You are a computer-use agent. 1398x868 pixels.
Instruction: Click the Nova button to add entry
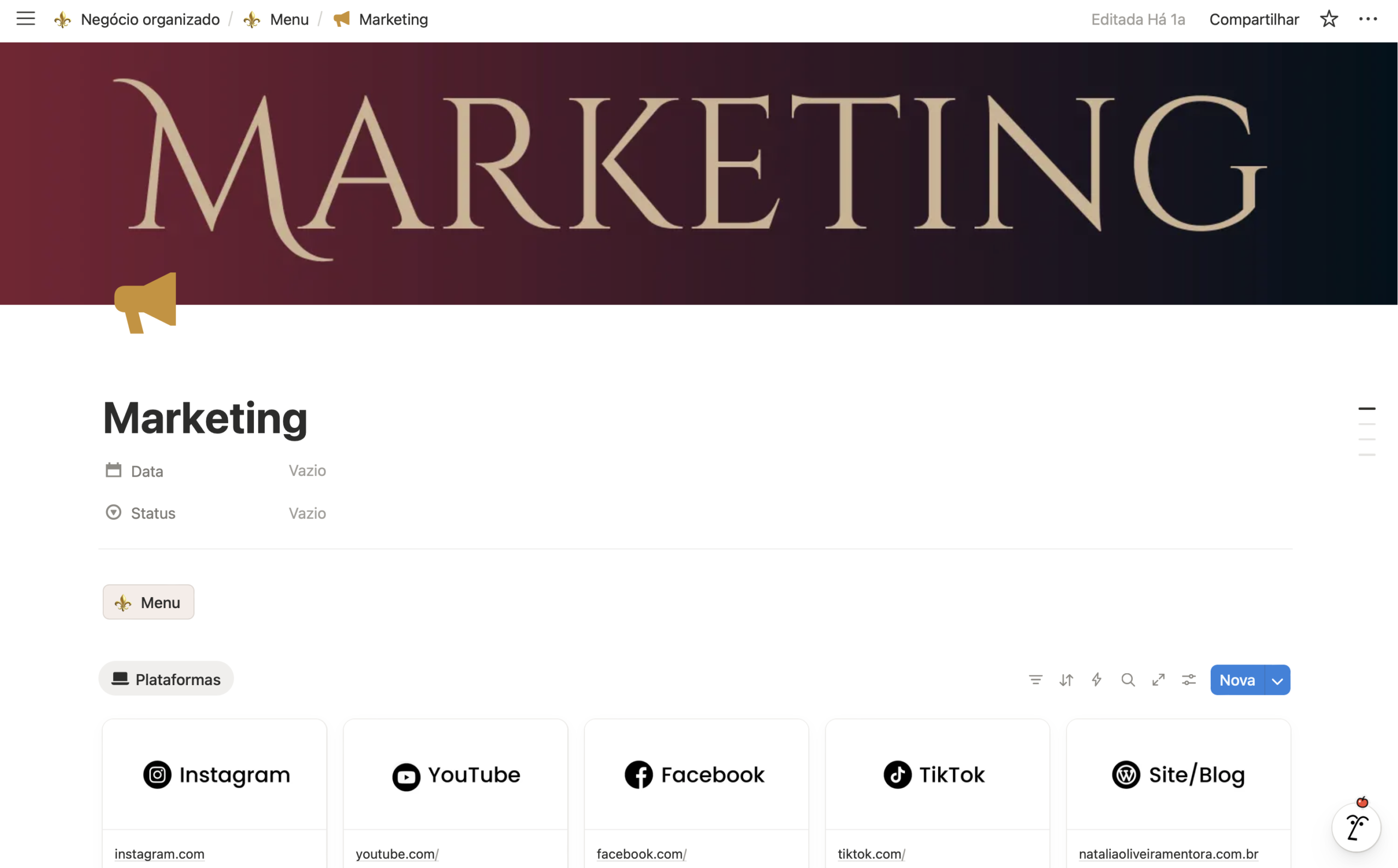coord(1237,680)
